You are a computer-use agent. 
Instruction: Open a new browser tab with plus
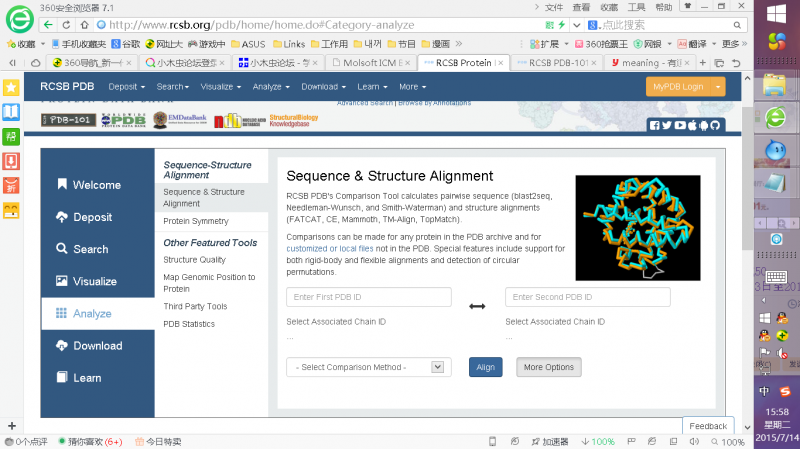(x=703, y=63)
